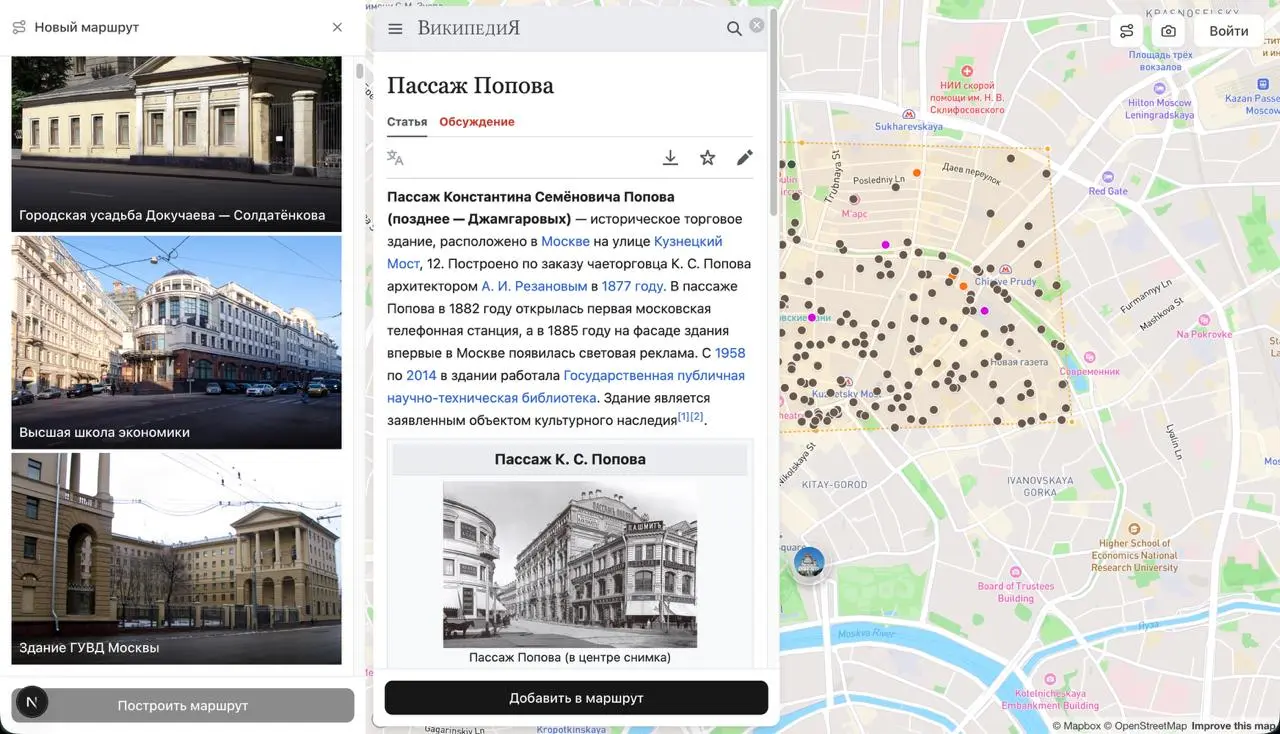Click the Board of Trustees Building icon

pos(1016,573)
